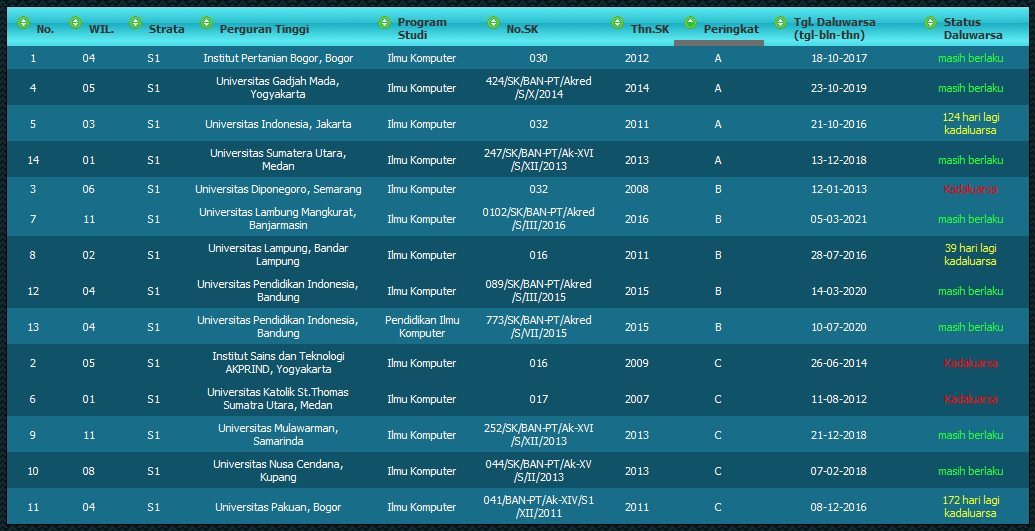Sort by Program Studi header label
The image size is (1035, 531).
(x=422, y=28)
